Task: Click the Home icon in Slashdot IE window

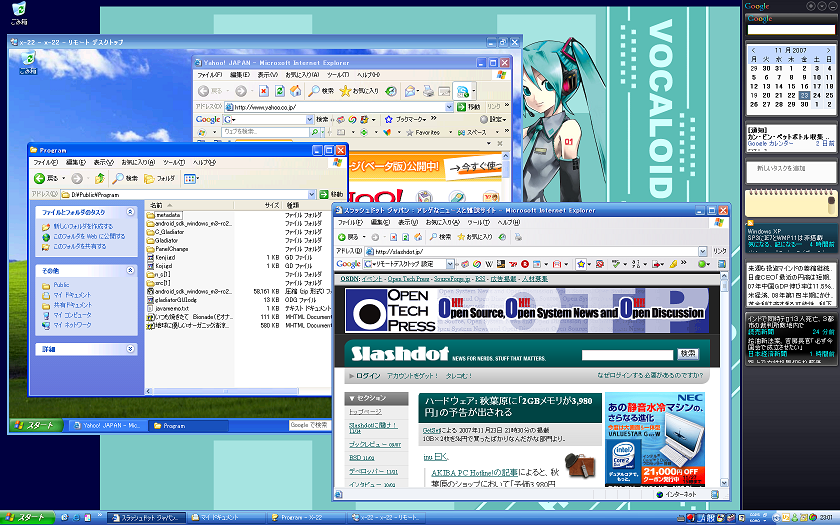Action: [x=418, y=237]
